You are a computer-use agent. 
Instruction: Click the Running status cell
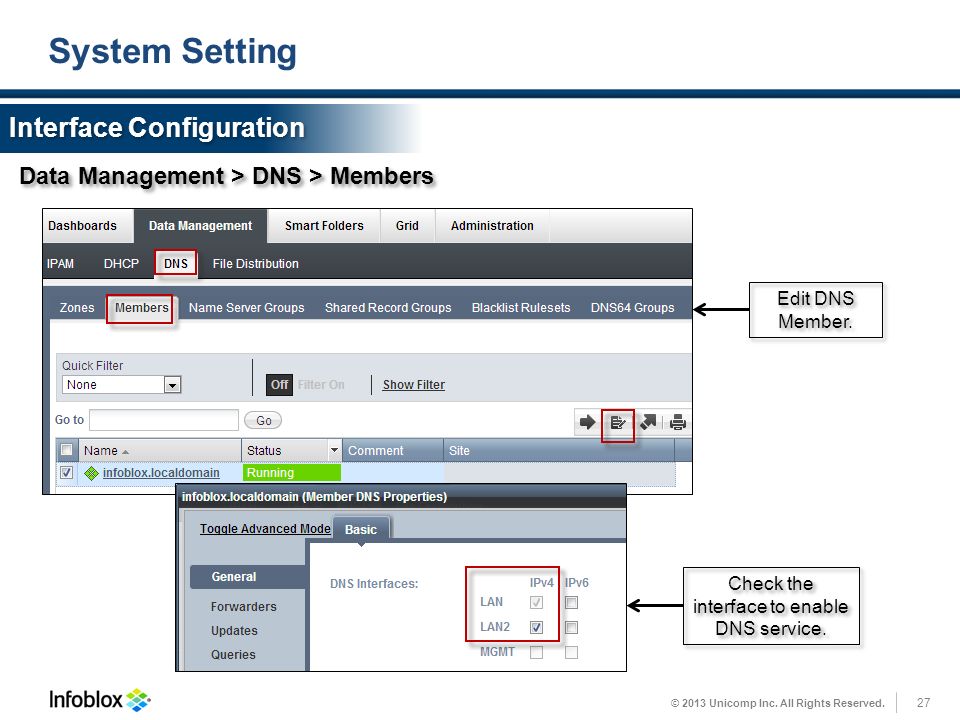click(291, 473)
